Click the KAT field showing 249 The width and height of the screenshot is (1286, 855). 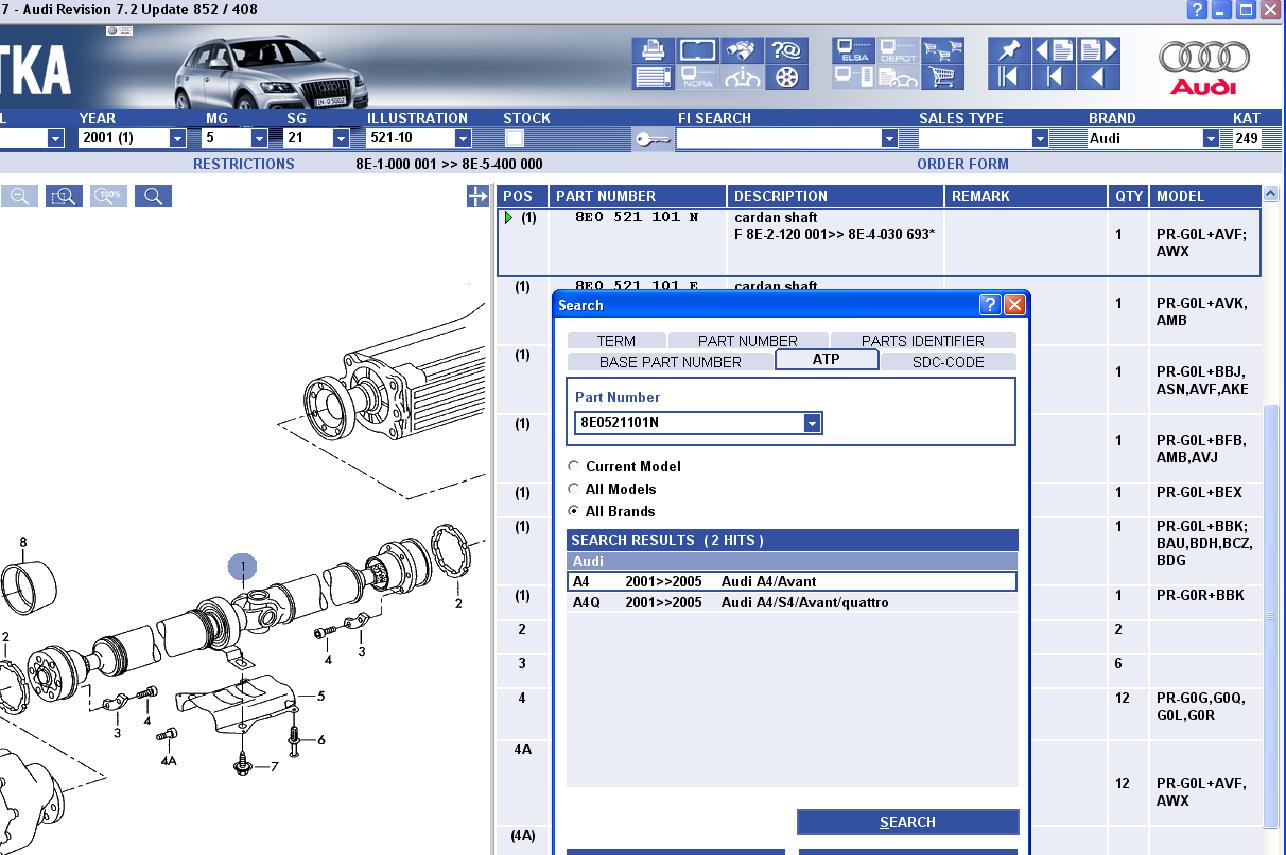1246,138
